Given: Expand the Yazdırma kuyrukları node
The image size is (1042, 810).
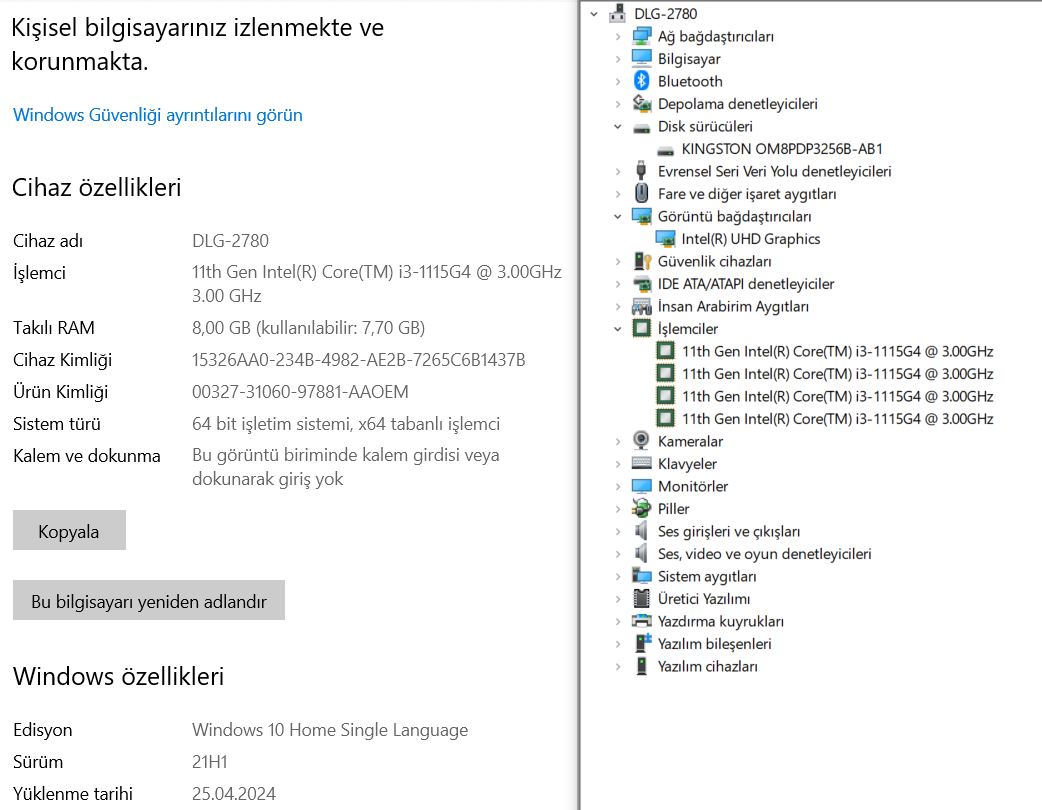Looking at the screenshot, I should (x=617, y=621).
